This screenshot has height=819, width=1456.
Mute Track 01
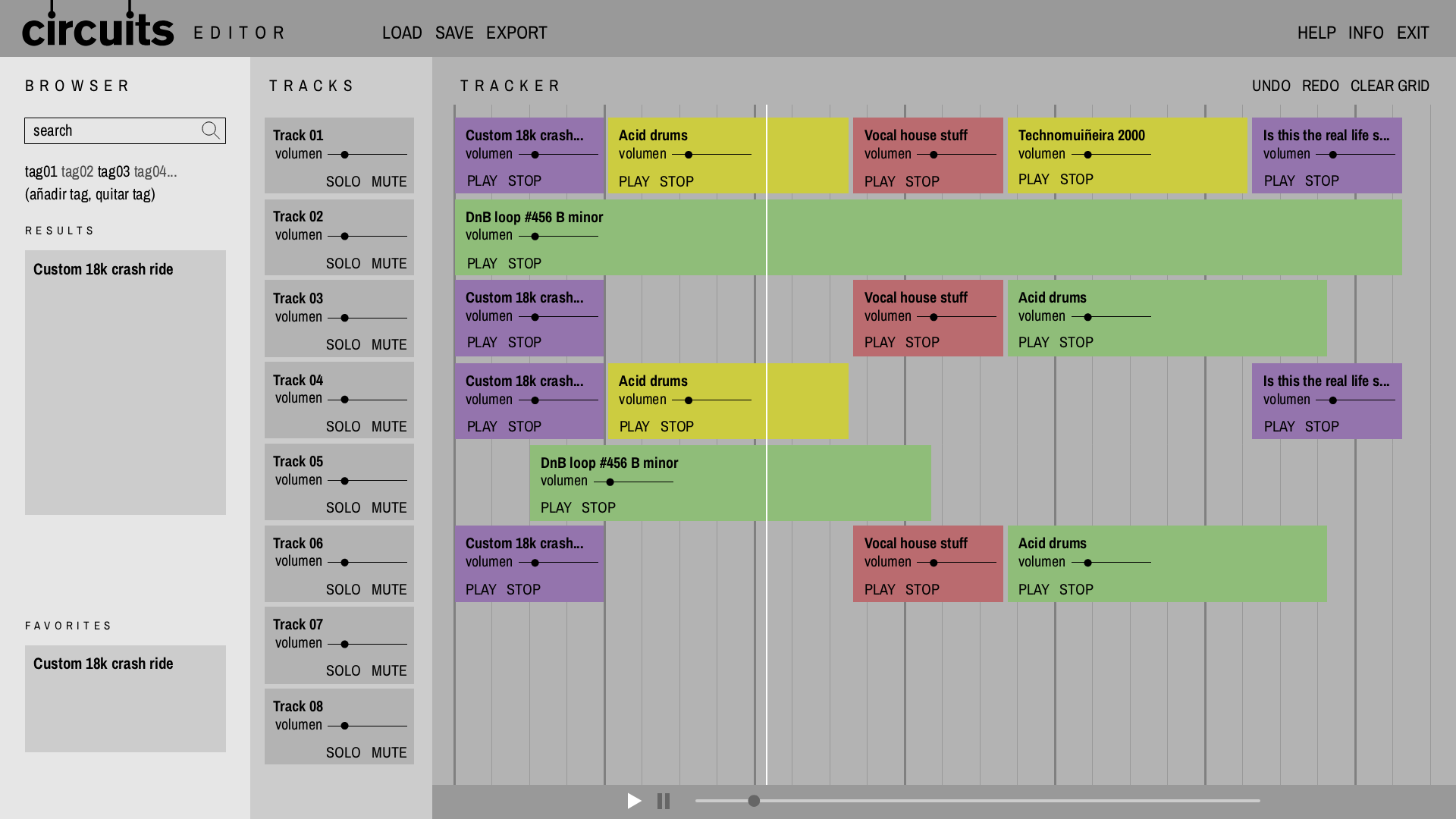[389, 181]
